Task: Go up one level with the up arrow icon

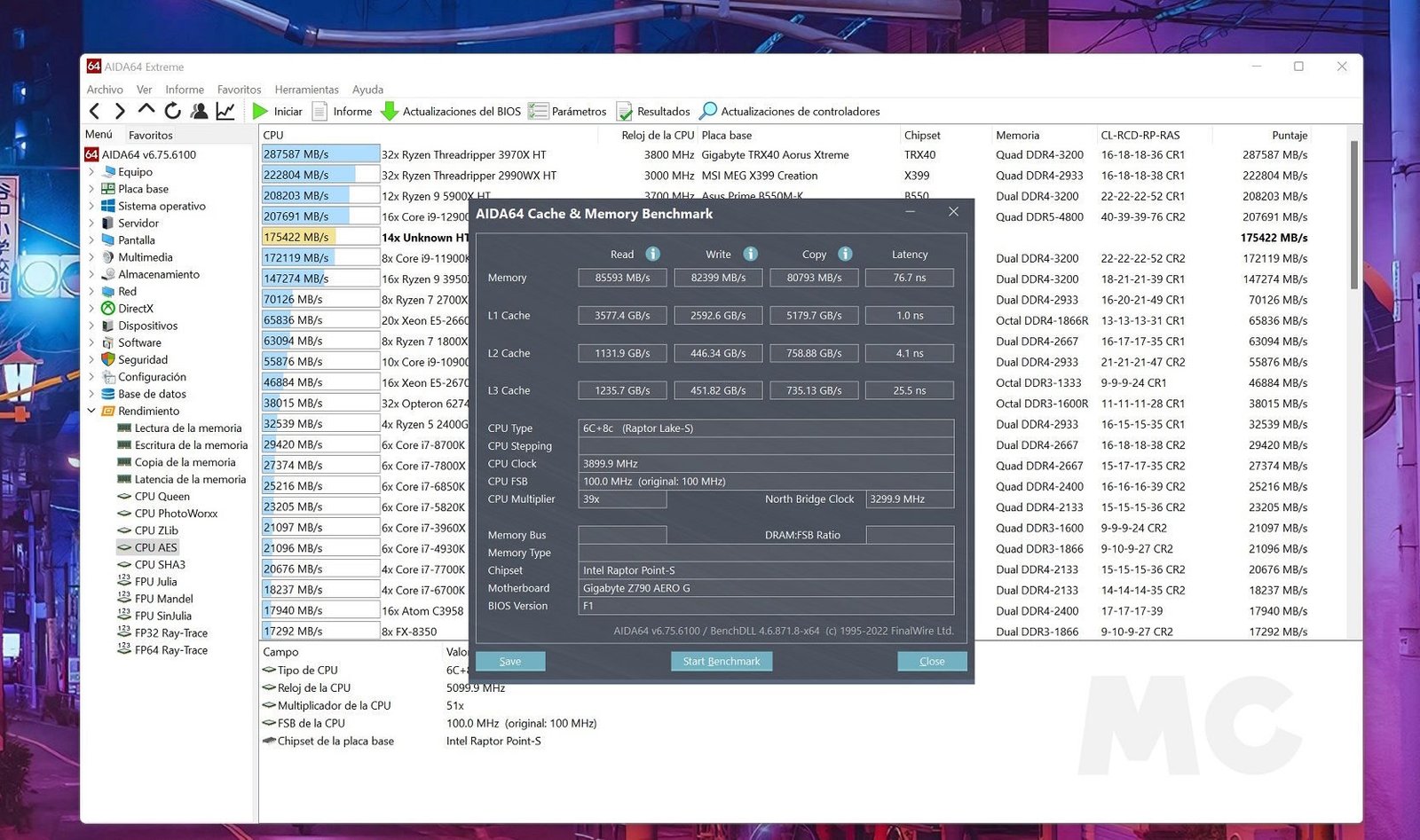Action: pyautogui.click(x=146, y=110)
